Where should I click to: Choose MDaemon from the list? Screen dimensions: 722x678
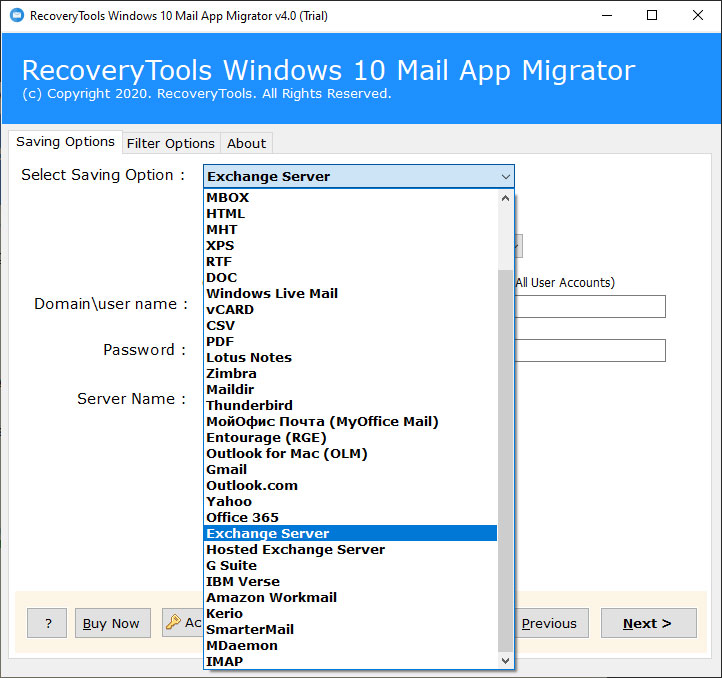[350, 646]
